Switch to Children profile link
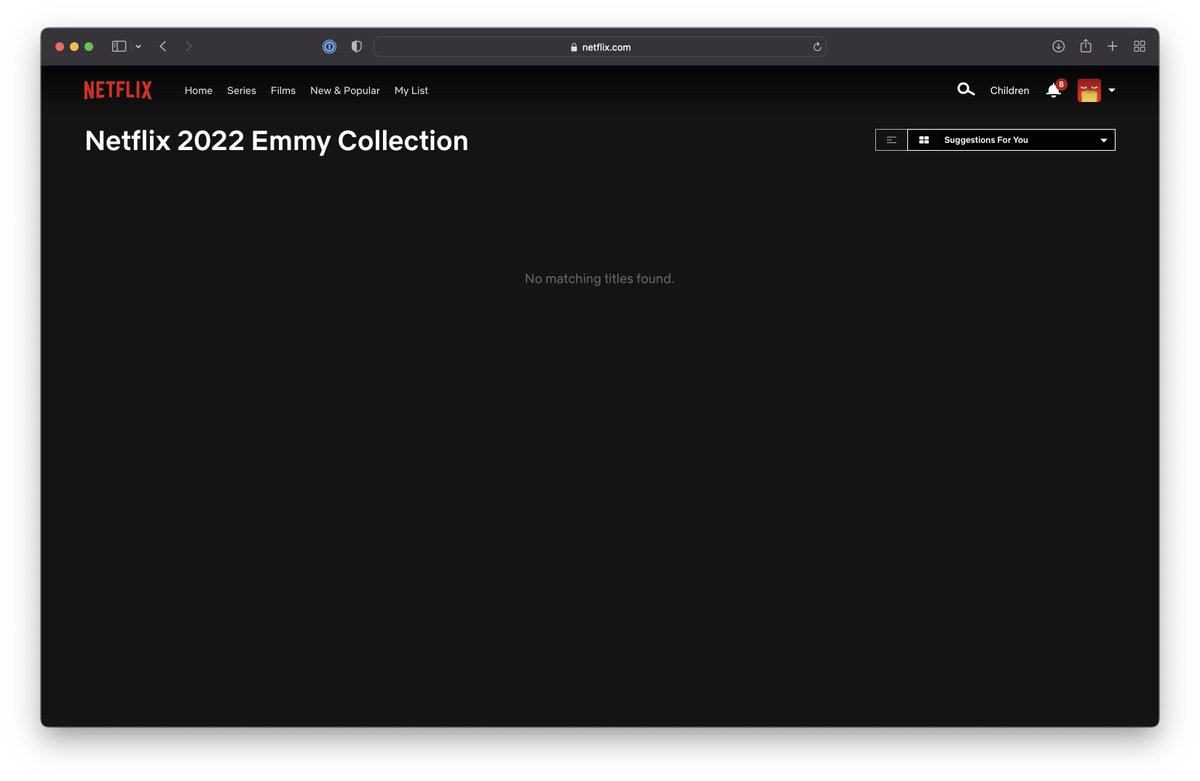Viewport: 1200px width, 781px height. (1009, 90)
